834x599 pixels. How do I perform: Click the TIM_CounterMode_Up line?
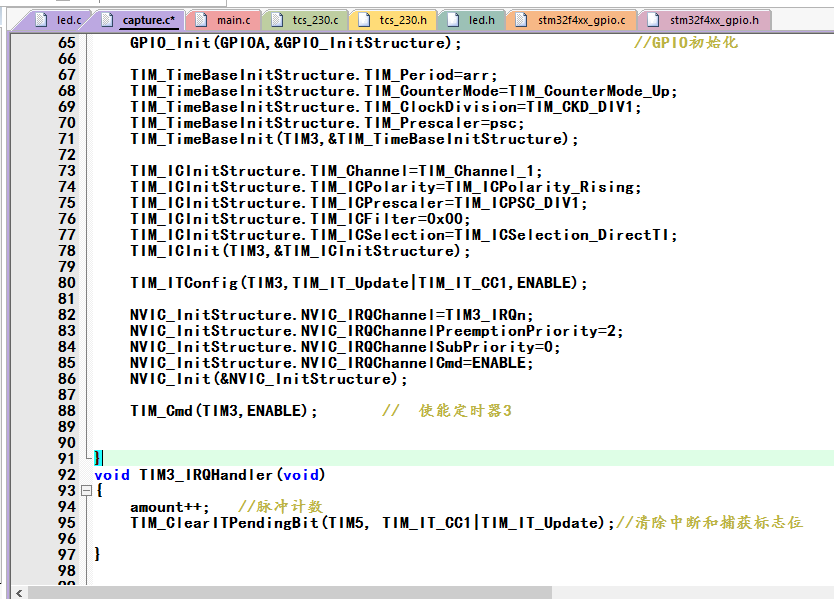(x=404, y=91)
